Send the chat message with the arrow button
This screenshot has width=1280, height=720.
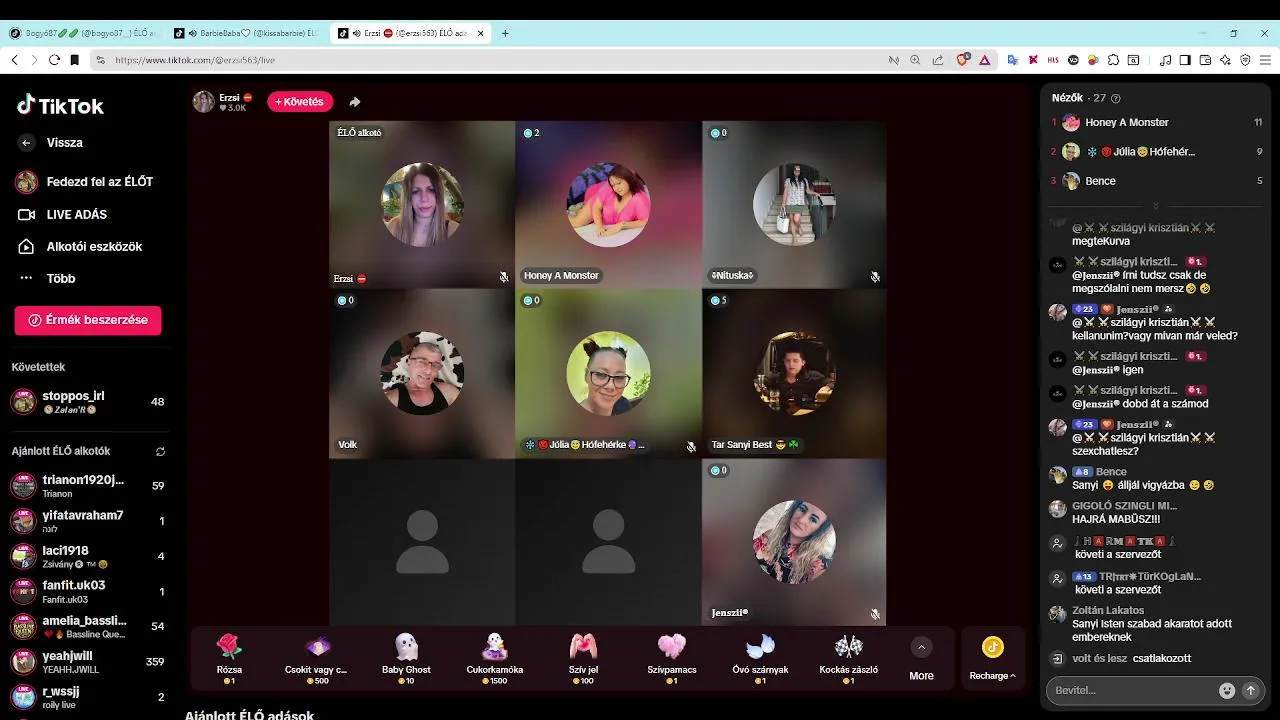(x=1250, y=690)
